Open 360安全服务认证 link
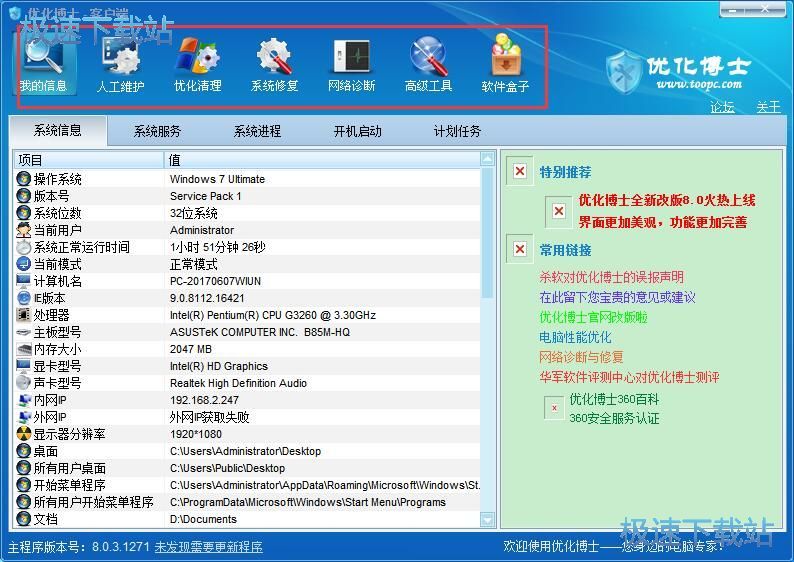Viewport: 794px width, 562px height. pos(614,418)
